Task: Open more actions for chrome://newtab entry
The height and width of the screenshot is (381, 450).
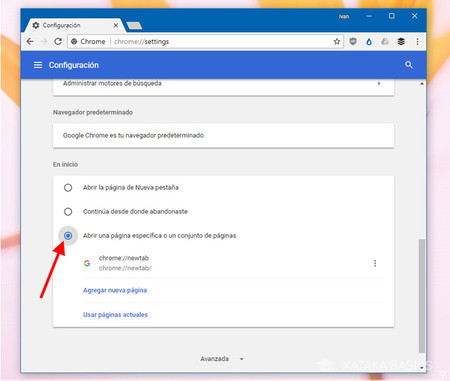Action: [375, 263]
